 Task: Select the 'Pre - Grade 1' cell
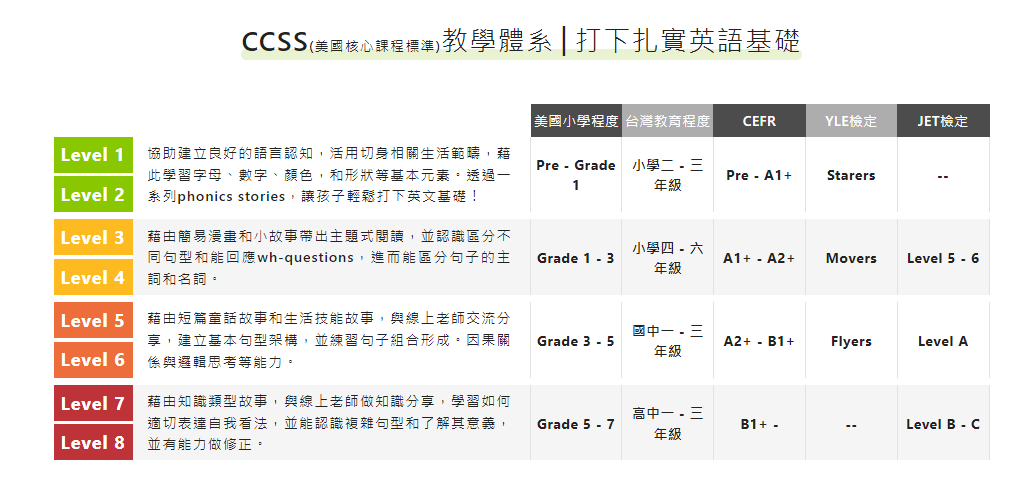[576, 175]
